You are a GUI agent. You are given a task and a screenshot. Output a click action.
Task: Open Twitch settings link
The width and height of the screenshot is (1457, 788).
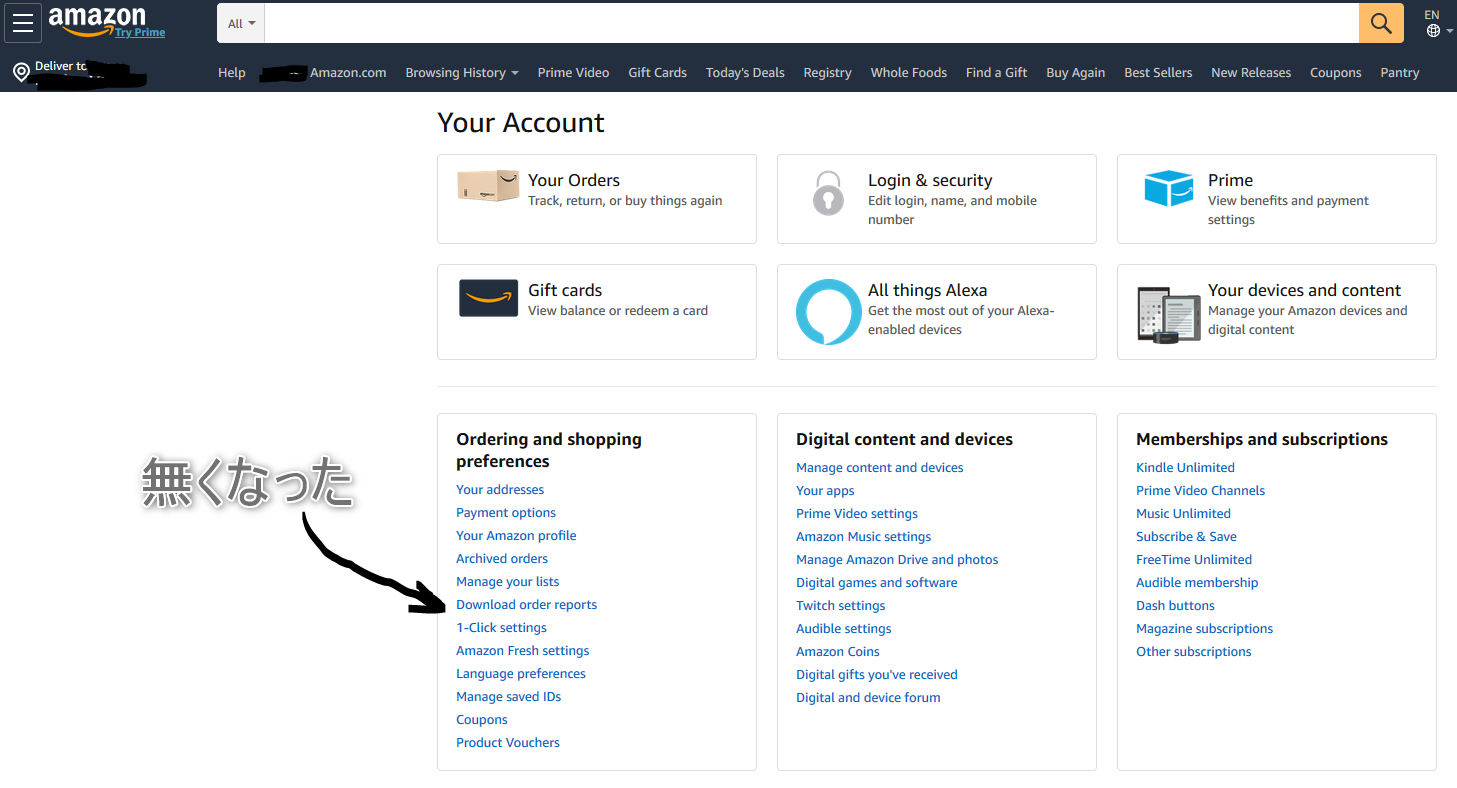pyautogui.click(x=841, y=606)
